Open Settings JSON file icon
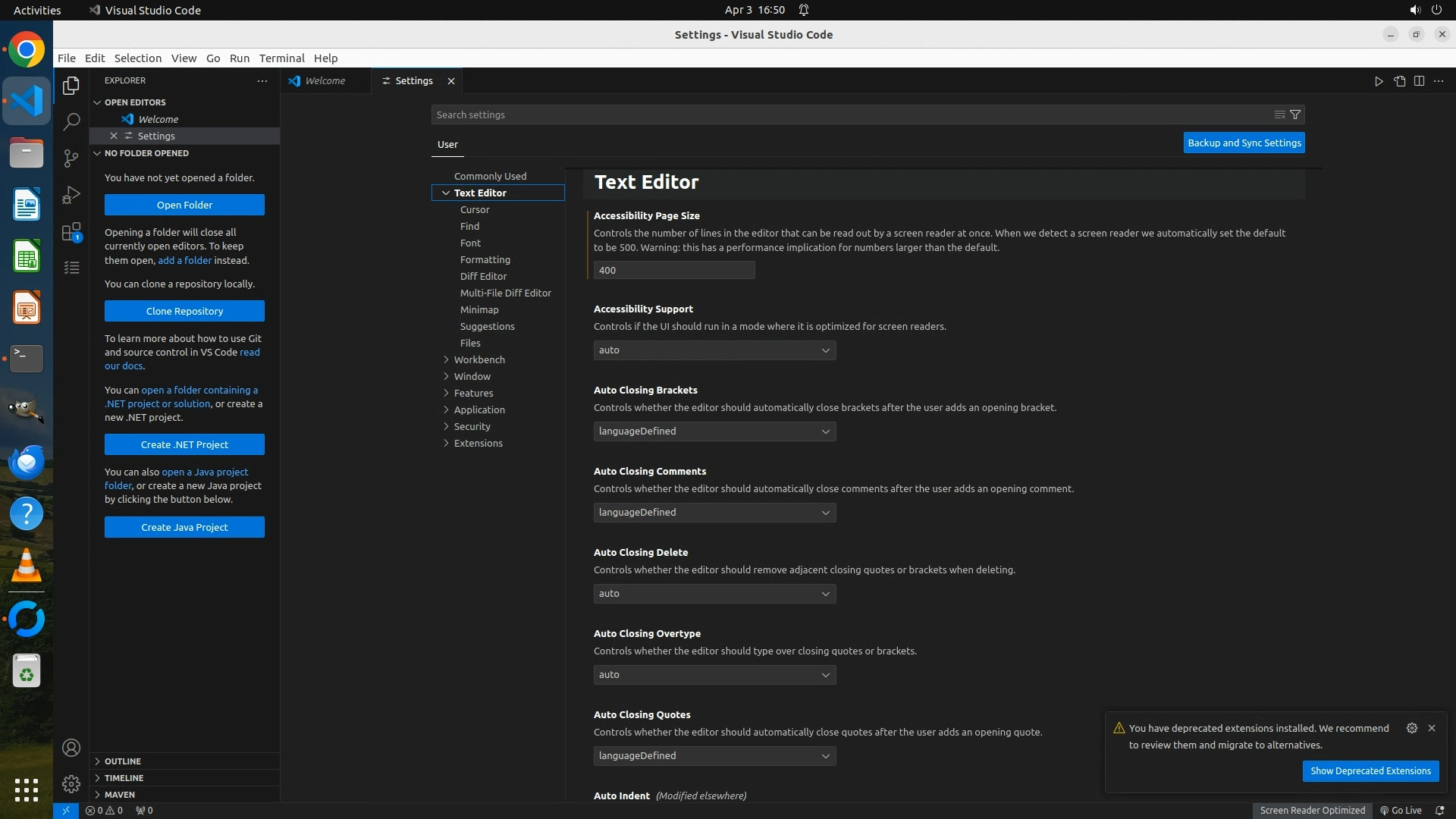This screenshot has height=819, width=1456. pos(1399,81)
